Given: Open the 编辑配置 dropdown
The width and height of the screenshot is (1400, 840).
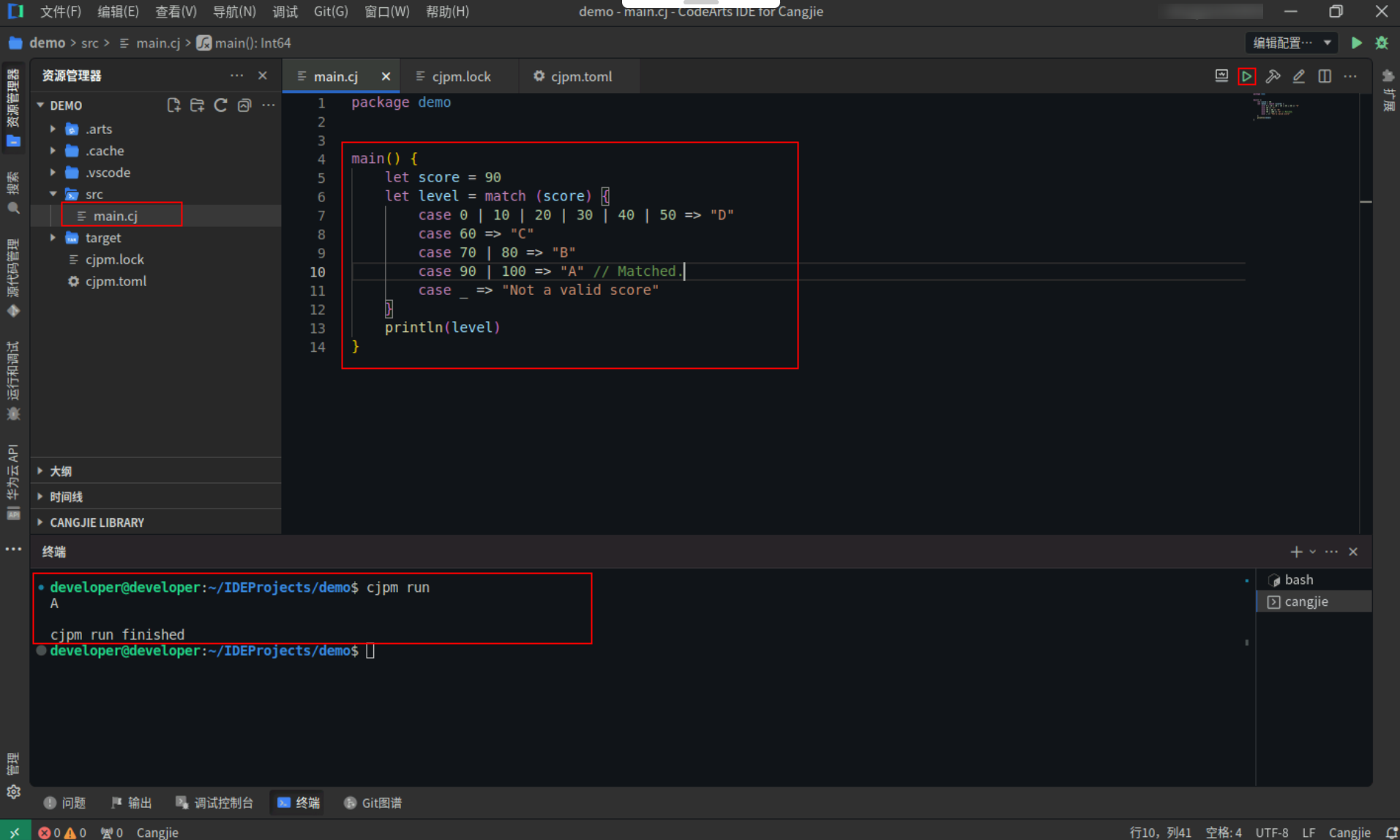Looking at the screenshot, I should (1292, 43).
